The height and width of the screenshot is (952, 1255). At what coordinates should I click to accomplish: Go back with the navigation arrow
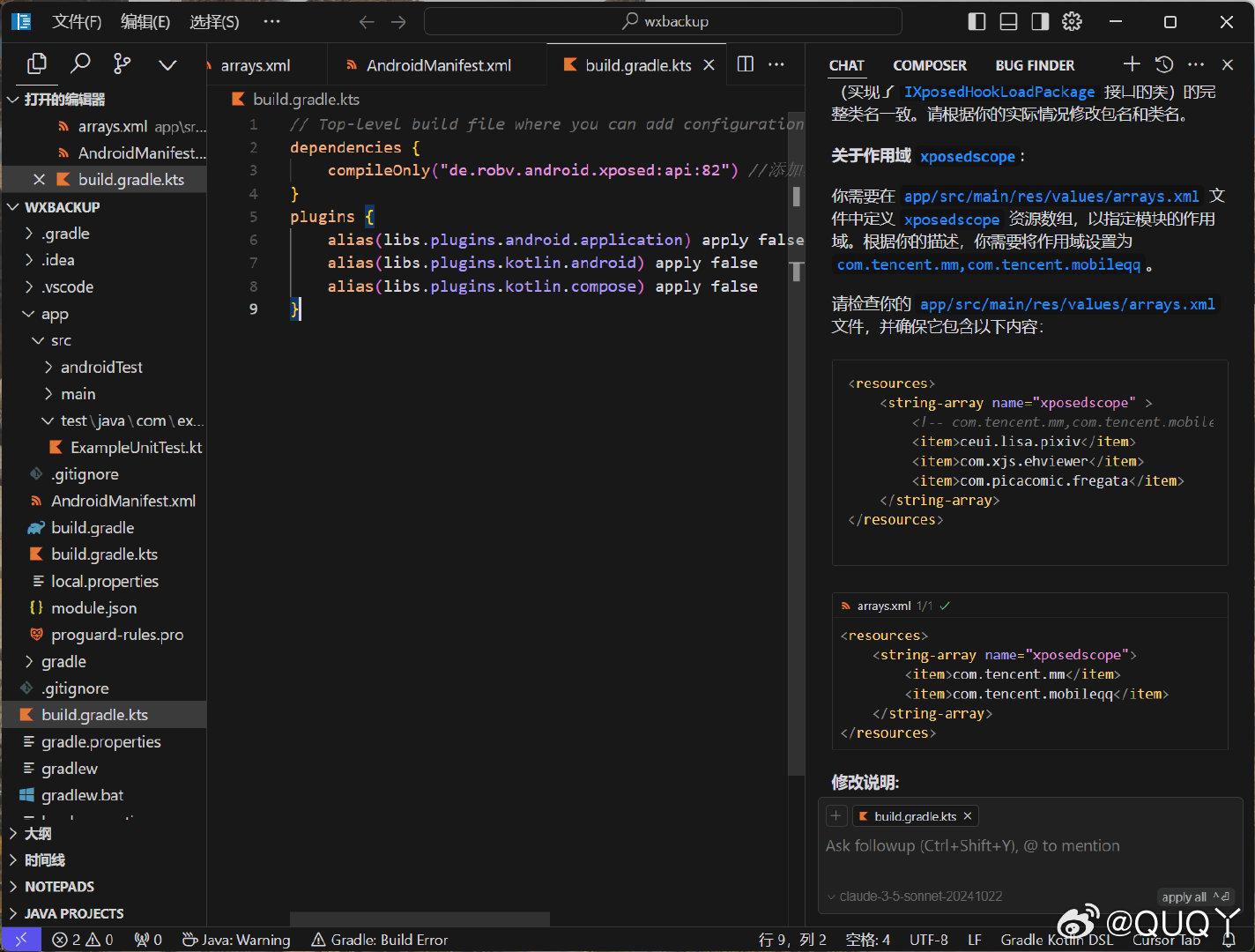[367, 22]
